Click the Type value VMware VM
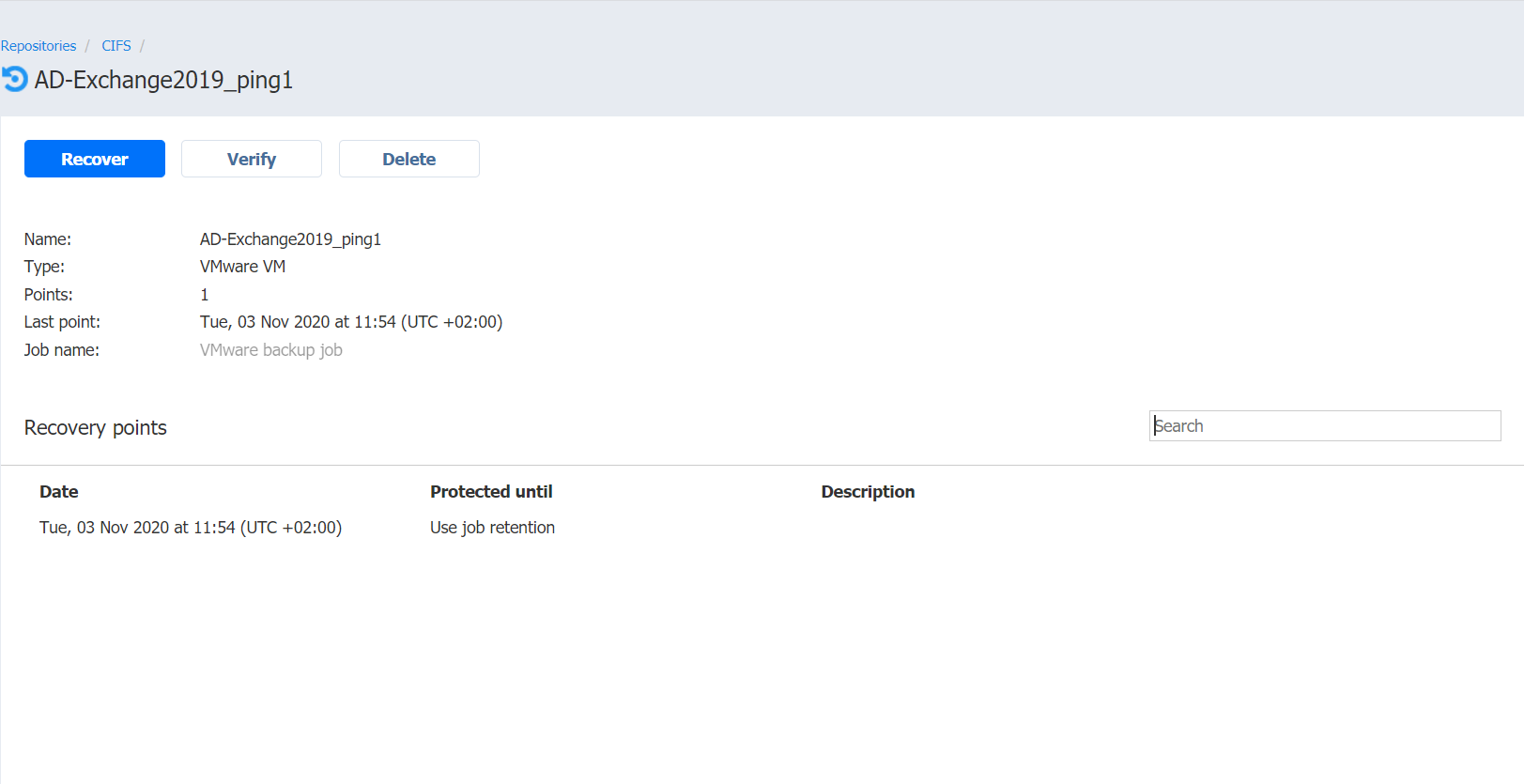The width and height of the screenshot is (1524, 784). pyautogui.click(x=242, y=267)
